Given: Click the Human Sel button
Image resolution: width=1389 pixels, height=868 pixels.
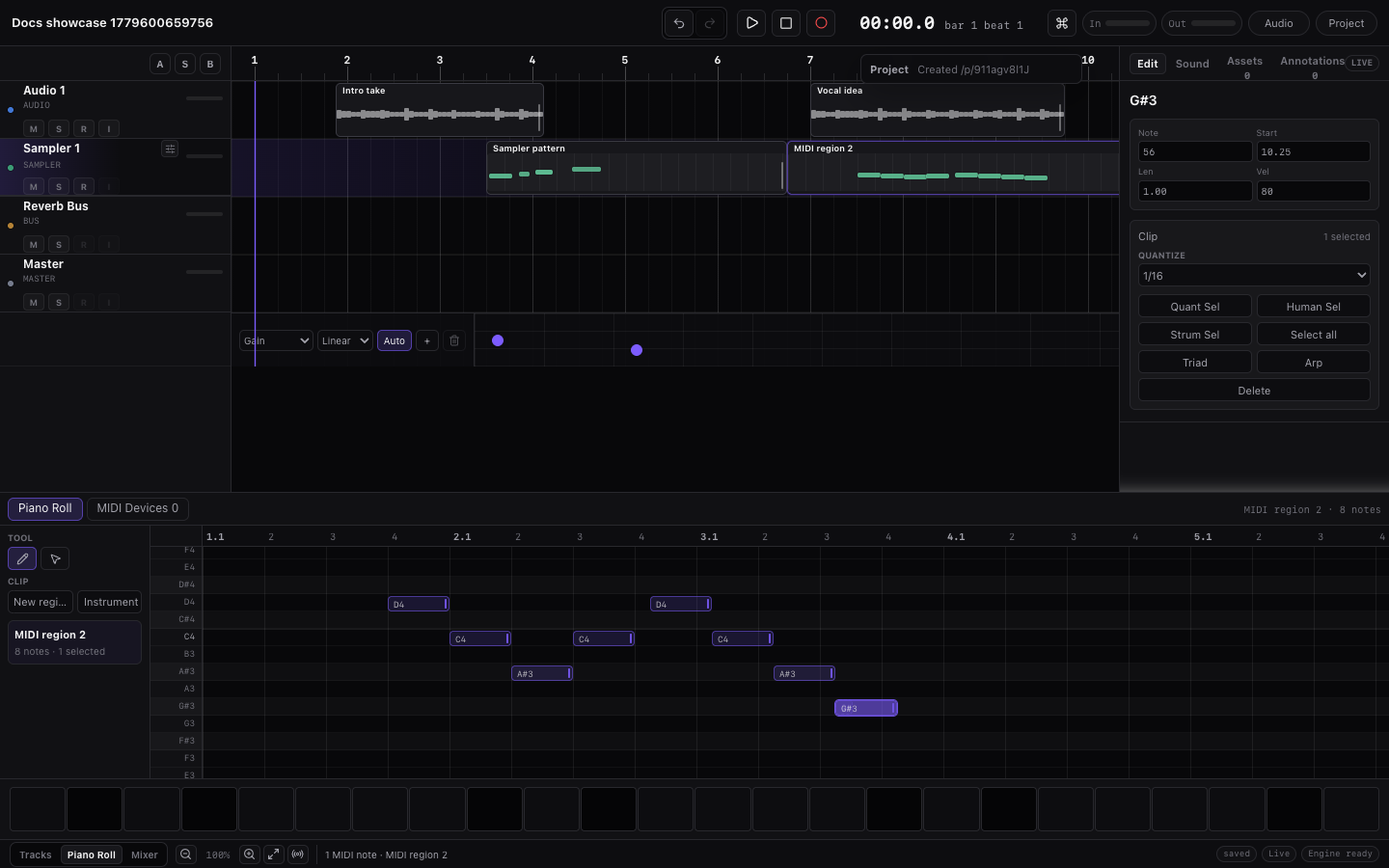Looking at the screenshot, I should click(1314, 307).
